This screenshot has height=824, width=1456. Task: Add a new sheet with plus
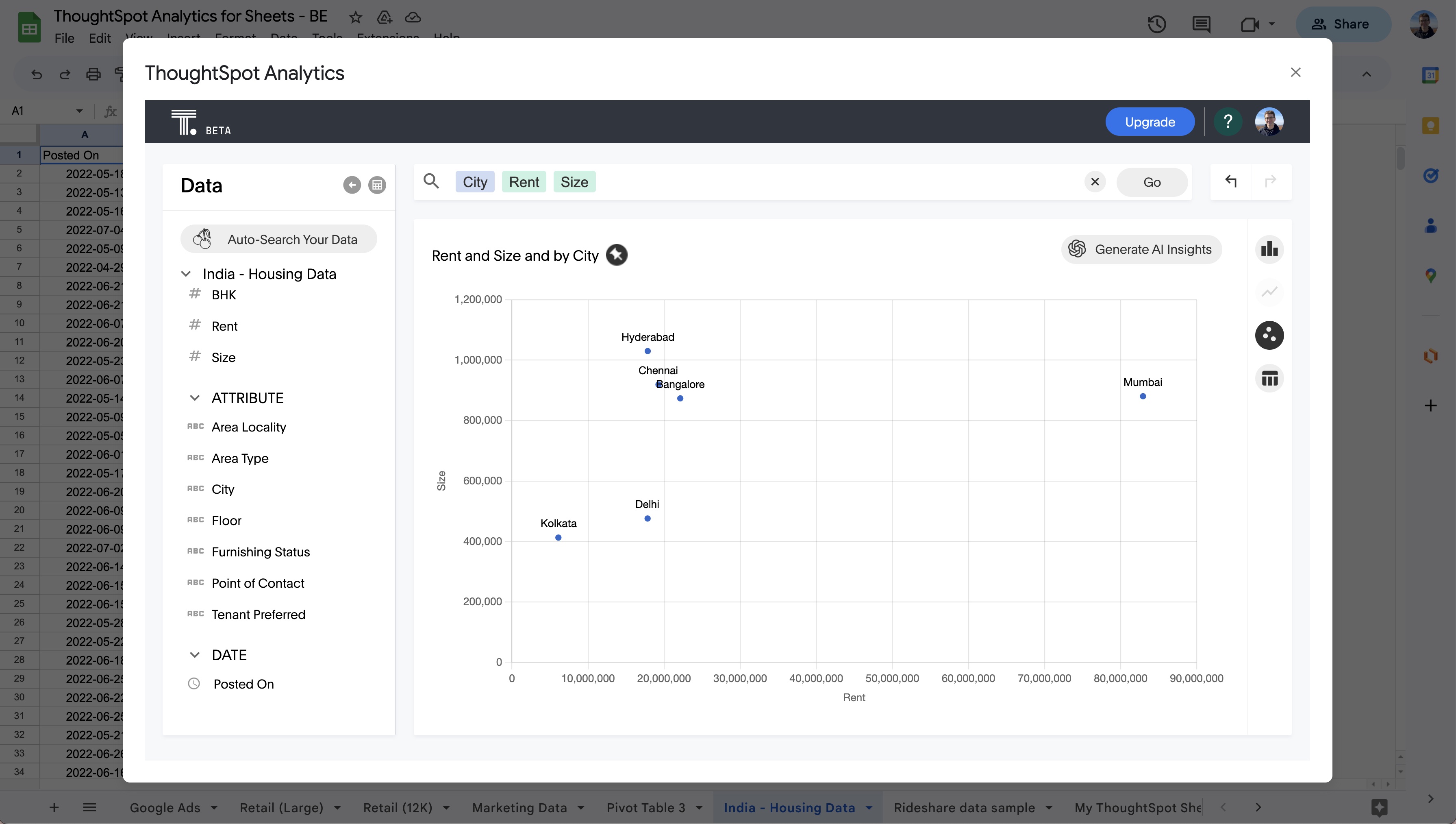tap(54, 808)
